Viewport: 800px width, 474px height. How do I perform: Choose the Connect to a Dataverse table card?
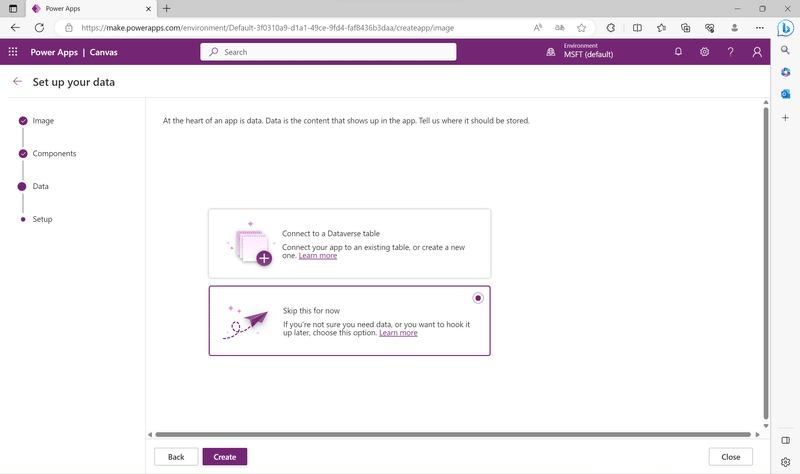tap(349, 243)
